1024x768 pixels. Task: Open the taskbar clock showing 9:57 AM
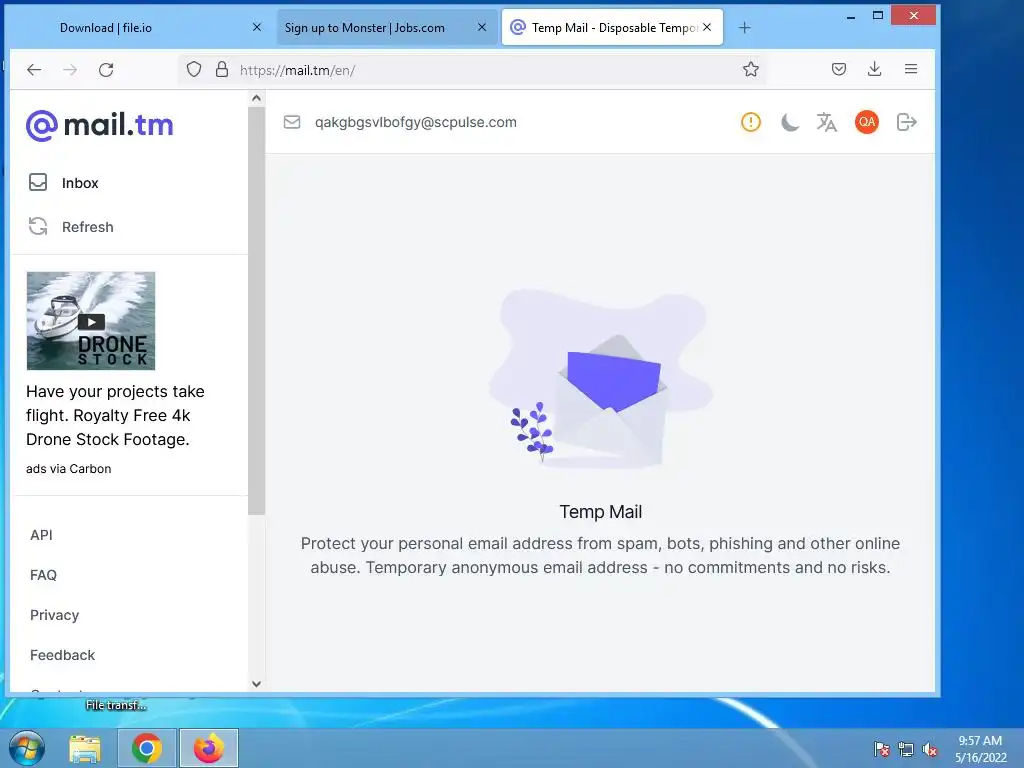click(x=980, y=749)
